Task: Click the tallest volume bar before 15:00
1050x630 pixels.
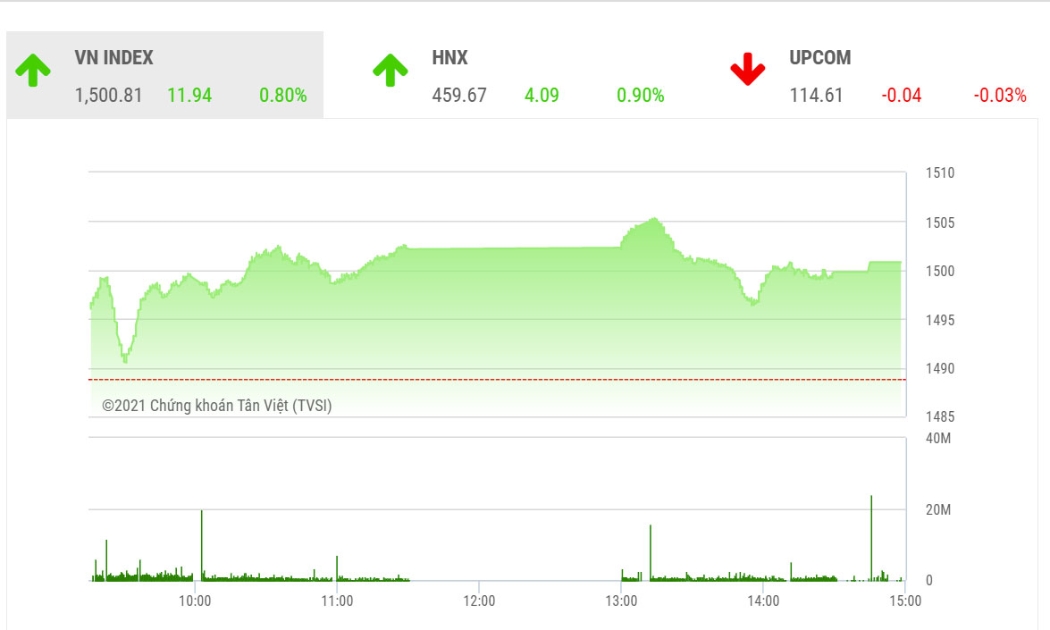Action: (871, 538)
